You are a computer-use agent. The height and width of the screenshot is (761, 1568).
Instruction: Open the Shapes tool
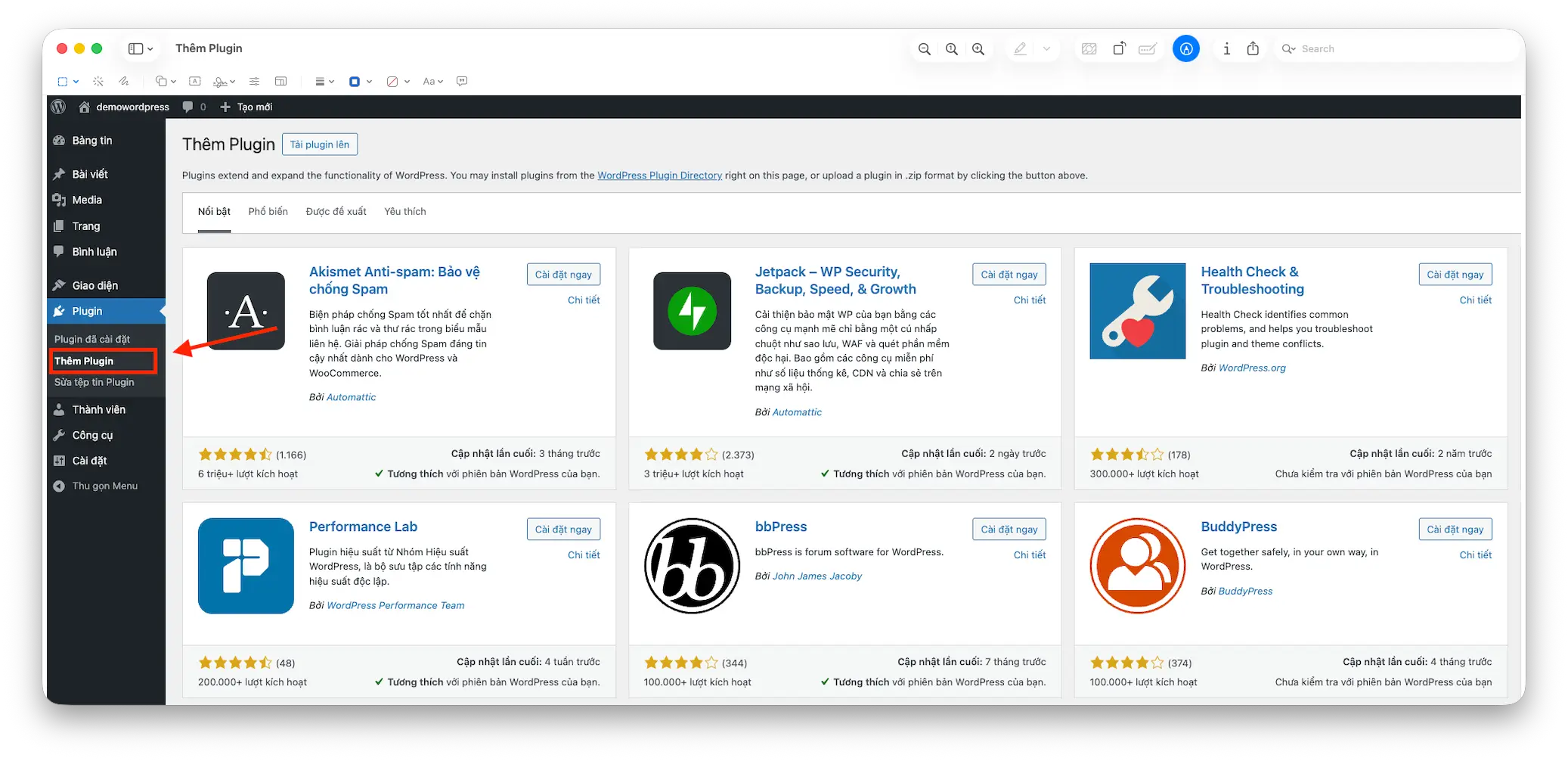(160, 81)
